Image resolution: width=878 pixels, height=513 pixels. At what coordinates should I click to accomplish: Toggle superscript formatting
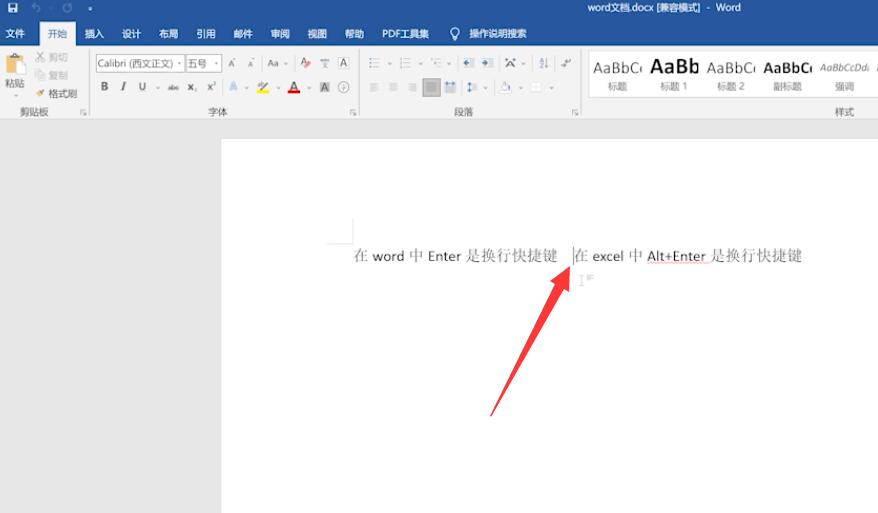(211, 87)
